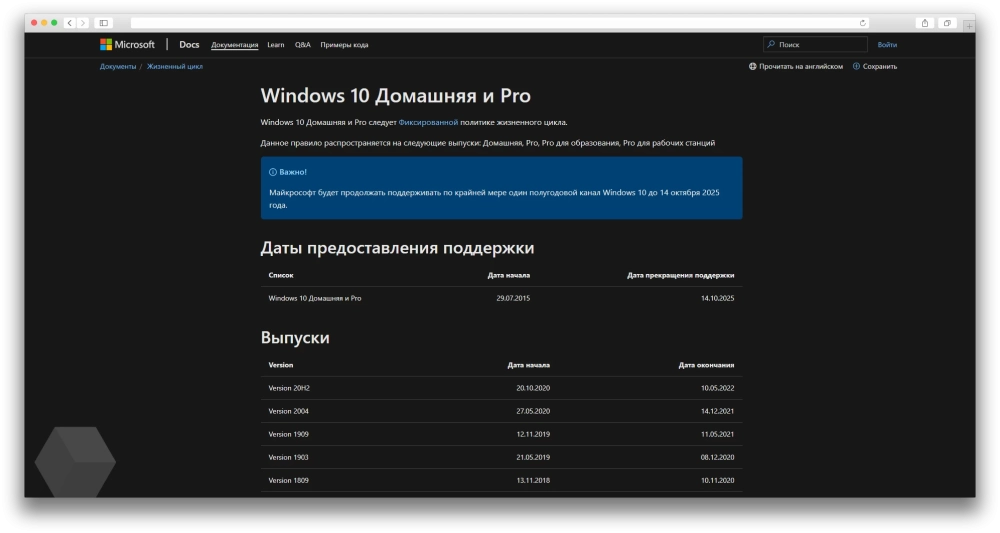The image size is (1000, 533).
Task: Click the Microsoft logo
Action: [x=127, y=45]
